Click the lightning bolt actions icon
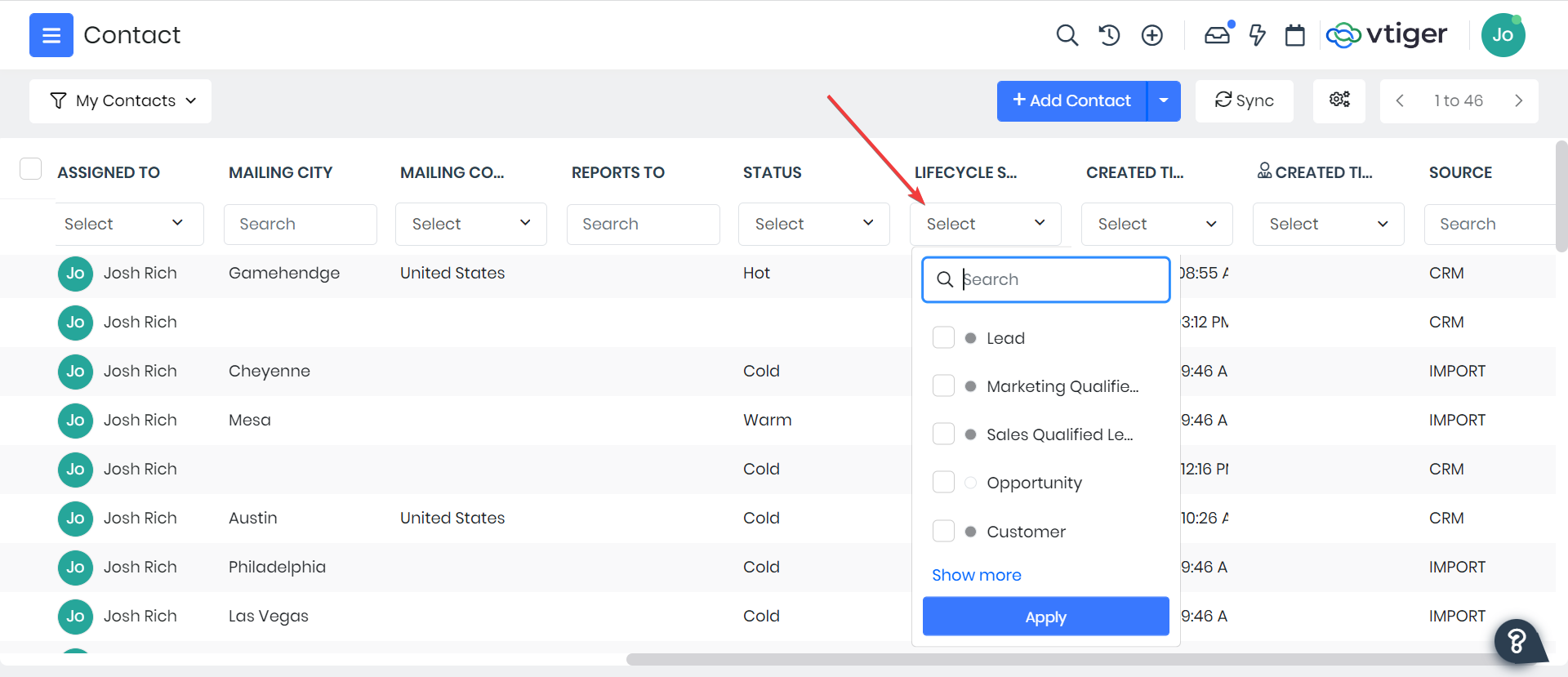Viewport: 1568px width, 677px height. 1258,35
